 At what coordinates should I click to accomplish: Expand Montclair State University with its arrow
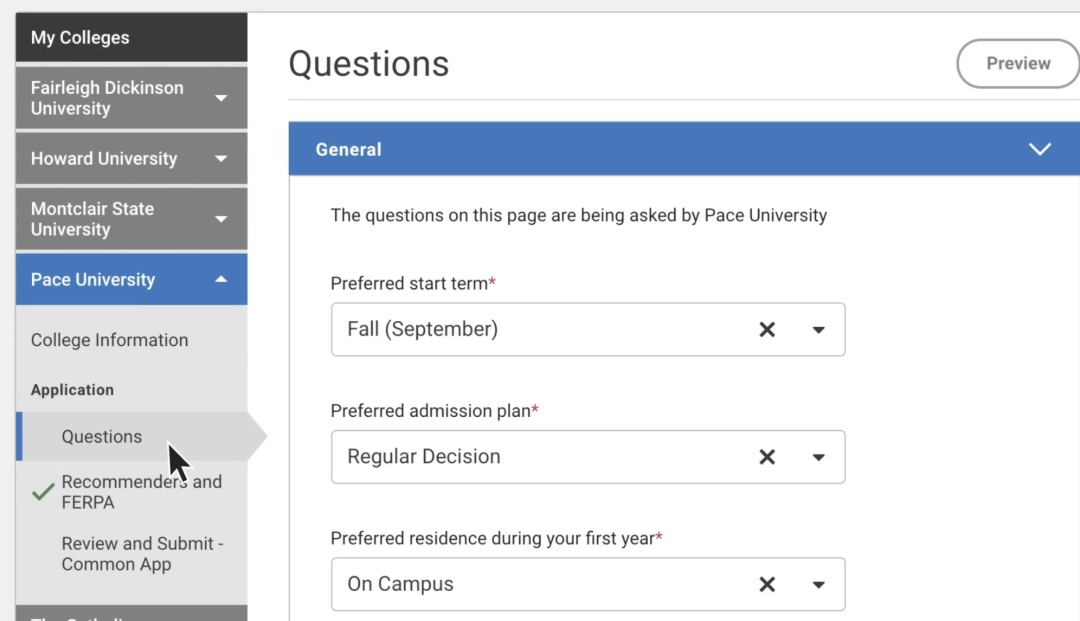pos(221,220)
